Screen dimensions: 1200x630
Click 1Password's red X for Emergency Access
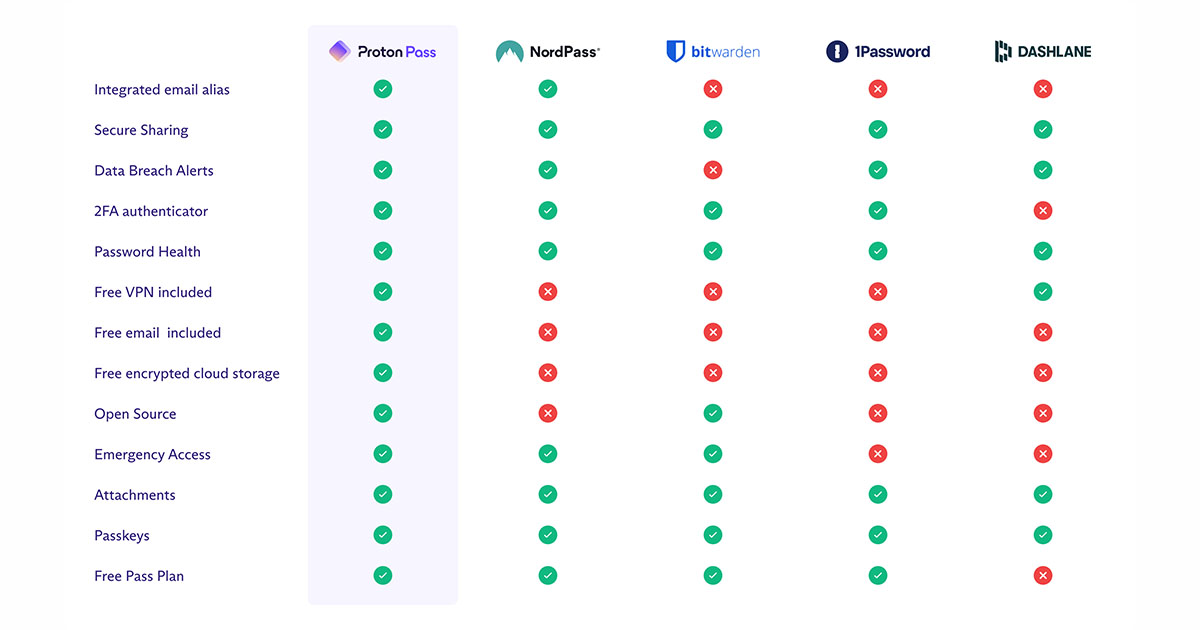click(x=877, y=454)
